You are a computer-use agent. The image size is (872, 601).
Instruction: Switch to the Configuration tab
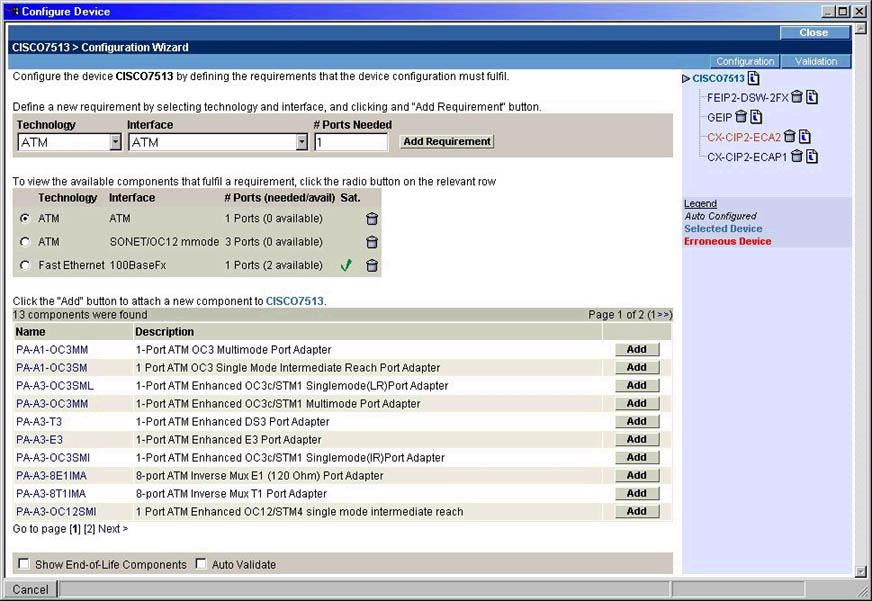(x=745, y=62)
